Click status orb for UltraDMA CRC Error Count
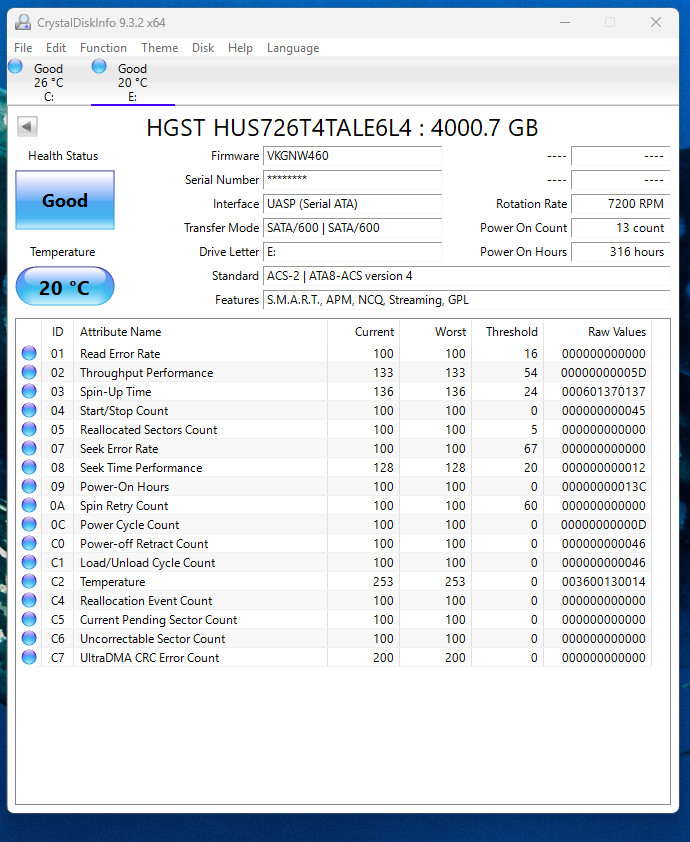Viewport: 690px width, 842px height. tap(29, 657)
